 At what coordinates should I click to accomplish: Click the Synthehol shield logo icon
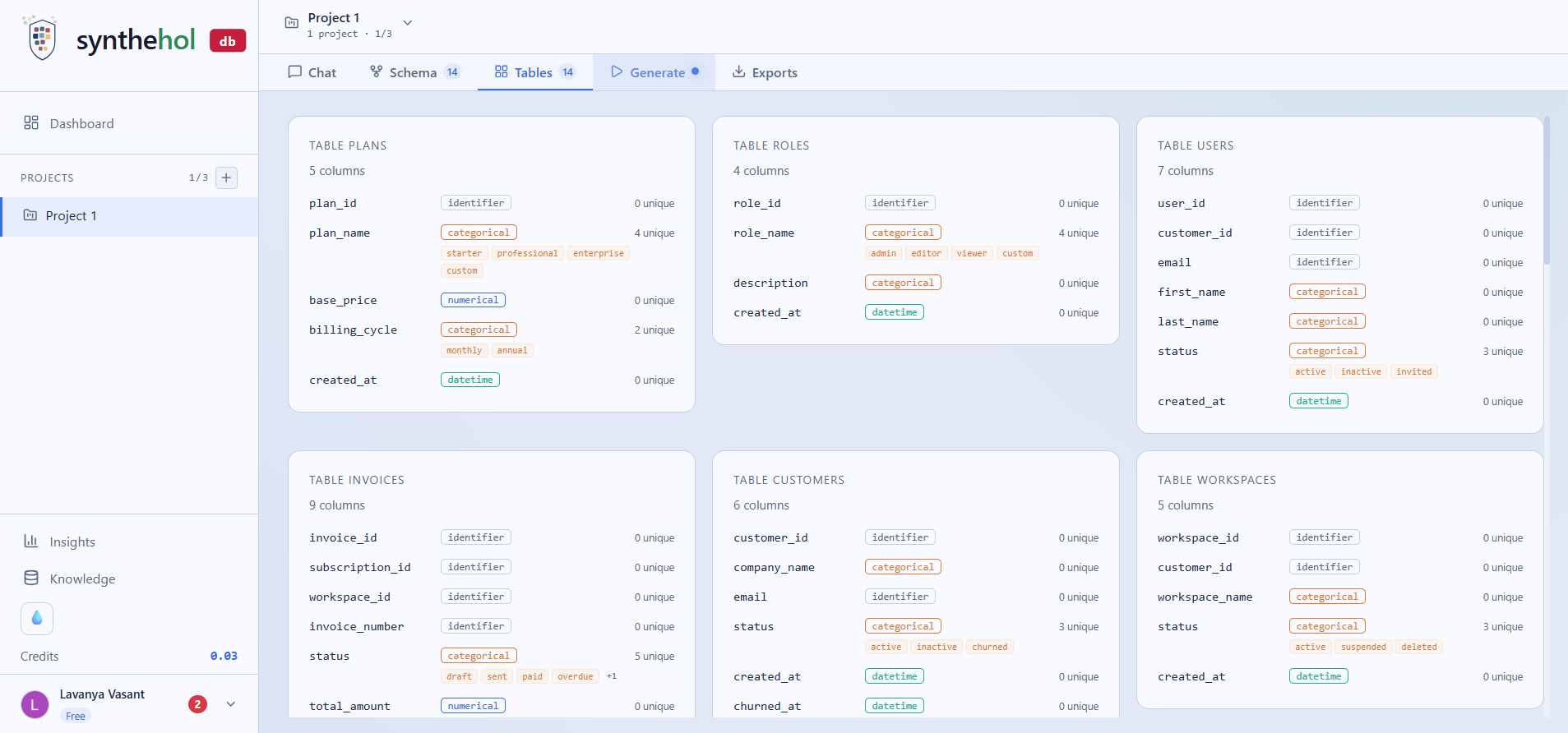point(42,38)
